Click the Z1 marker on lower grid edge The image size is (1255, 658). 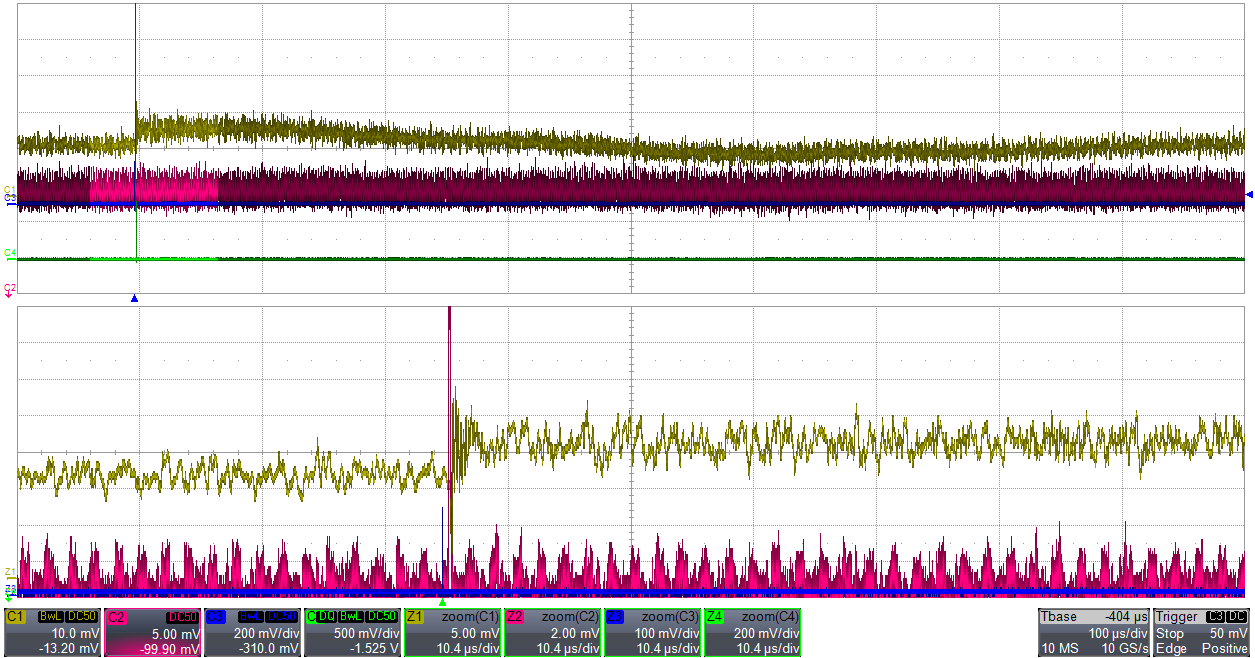(10, 573)
